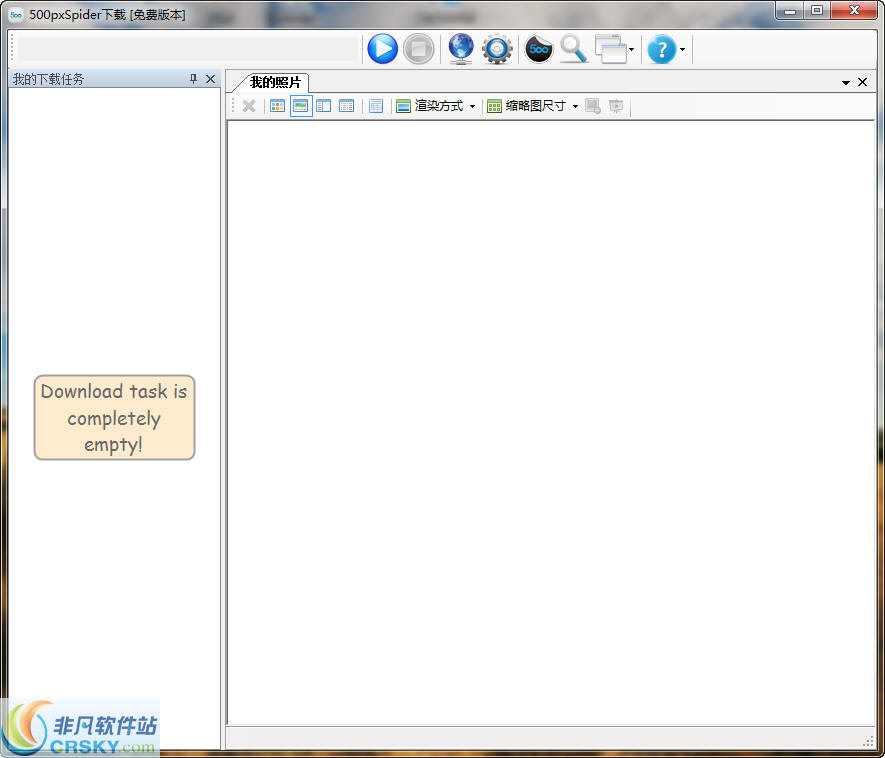Click the URL input field in toolbar
Screen dimensions: 885x758
click(188, 49)
